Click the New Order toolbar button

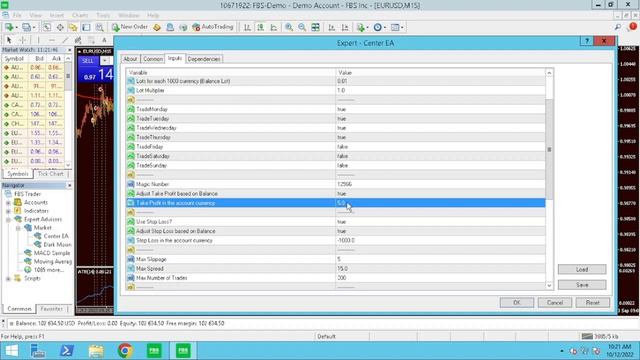tap(129, 27)
